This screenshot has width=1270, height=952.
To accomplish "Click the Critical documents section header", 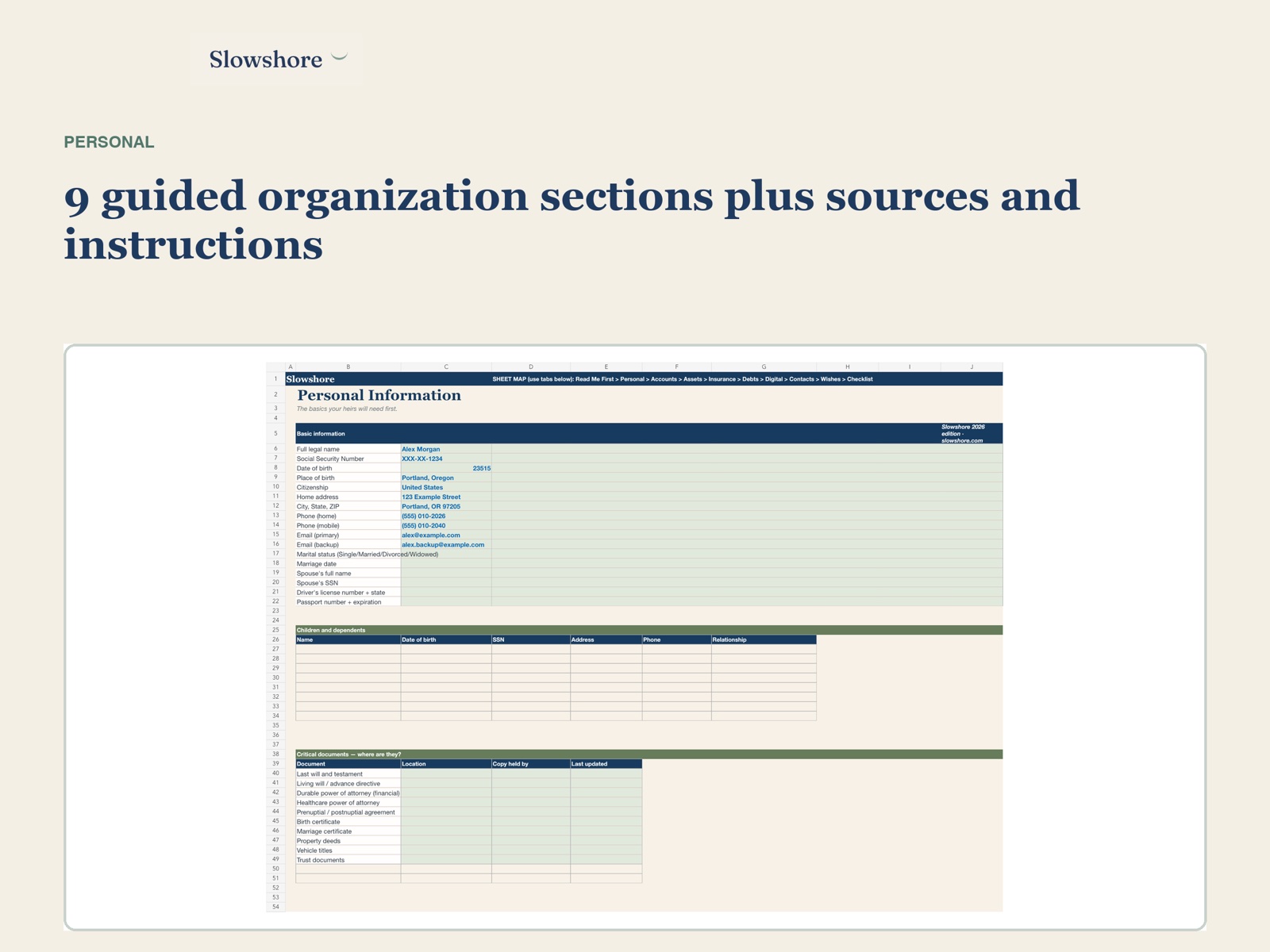I will (649, 754).
